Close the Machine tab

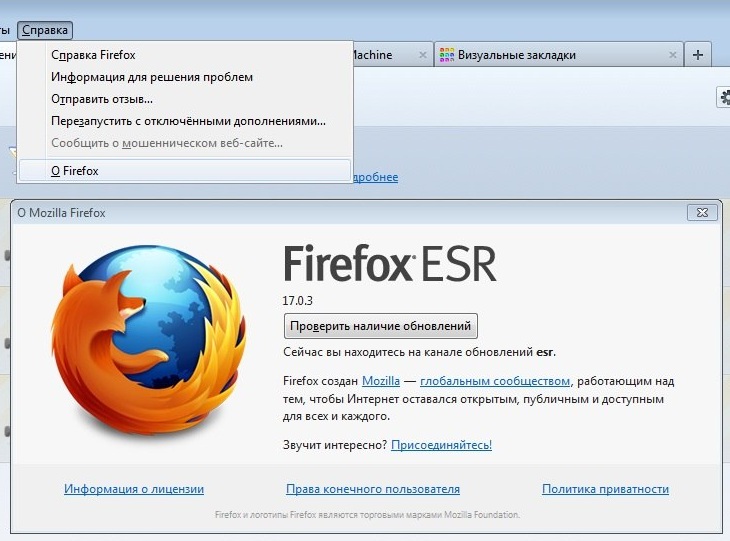click(x=422, y=55)
